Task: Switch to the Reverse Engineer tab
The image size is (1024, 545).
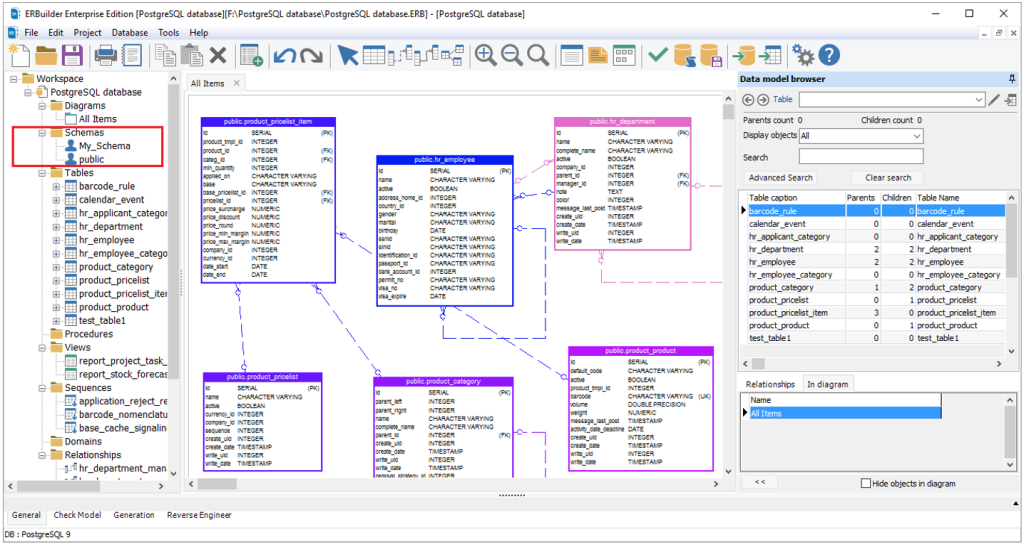Action: pyautogui.click(x=201, y=515)
